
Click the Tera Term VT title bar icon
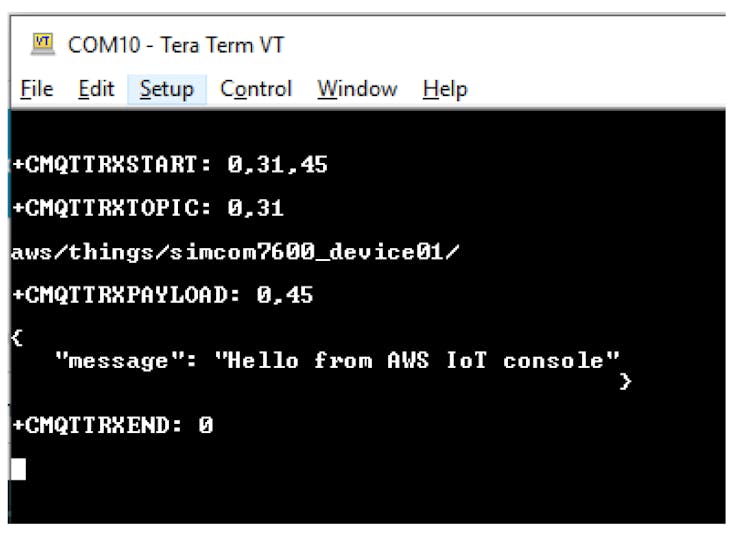click(43, 44)
